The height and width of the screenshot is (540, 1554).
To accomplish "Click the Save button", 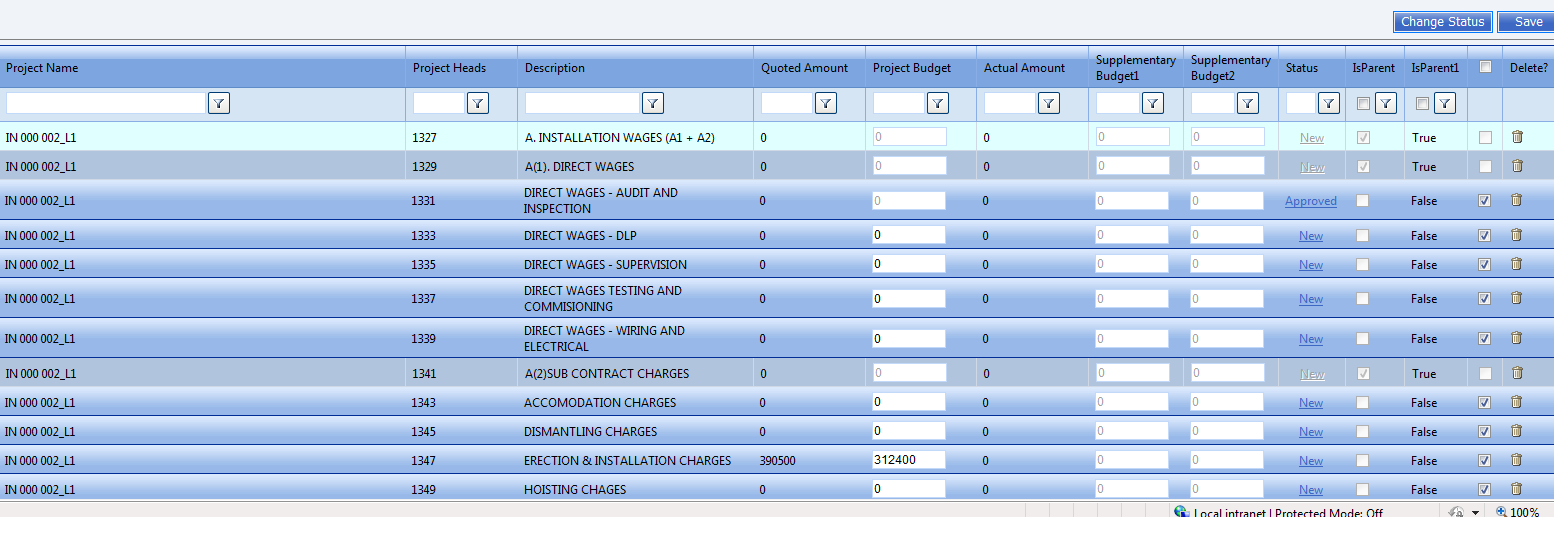I will (x=1528, y=22).
